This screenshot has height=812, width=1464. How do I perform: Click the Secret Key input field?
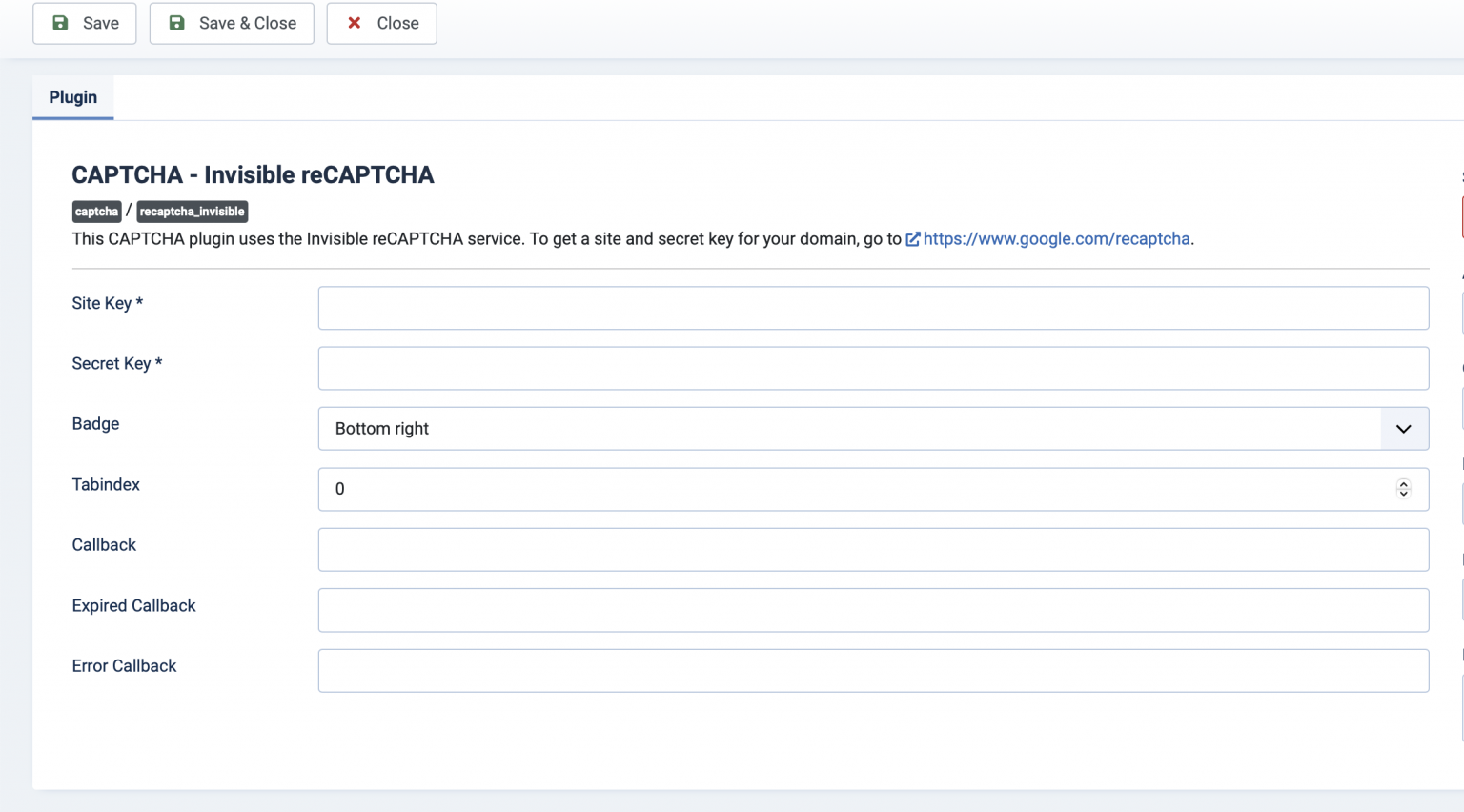coord(873,368)
